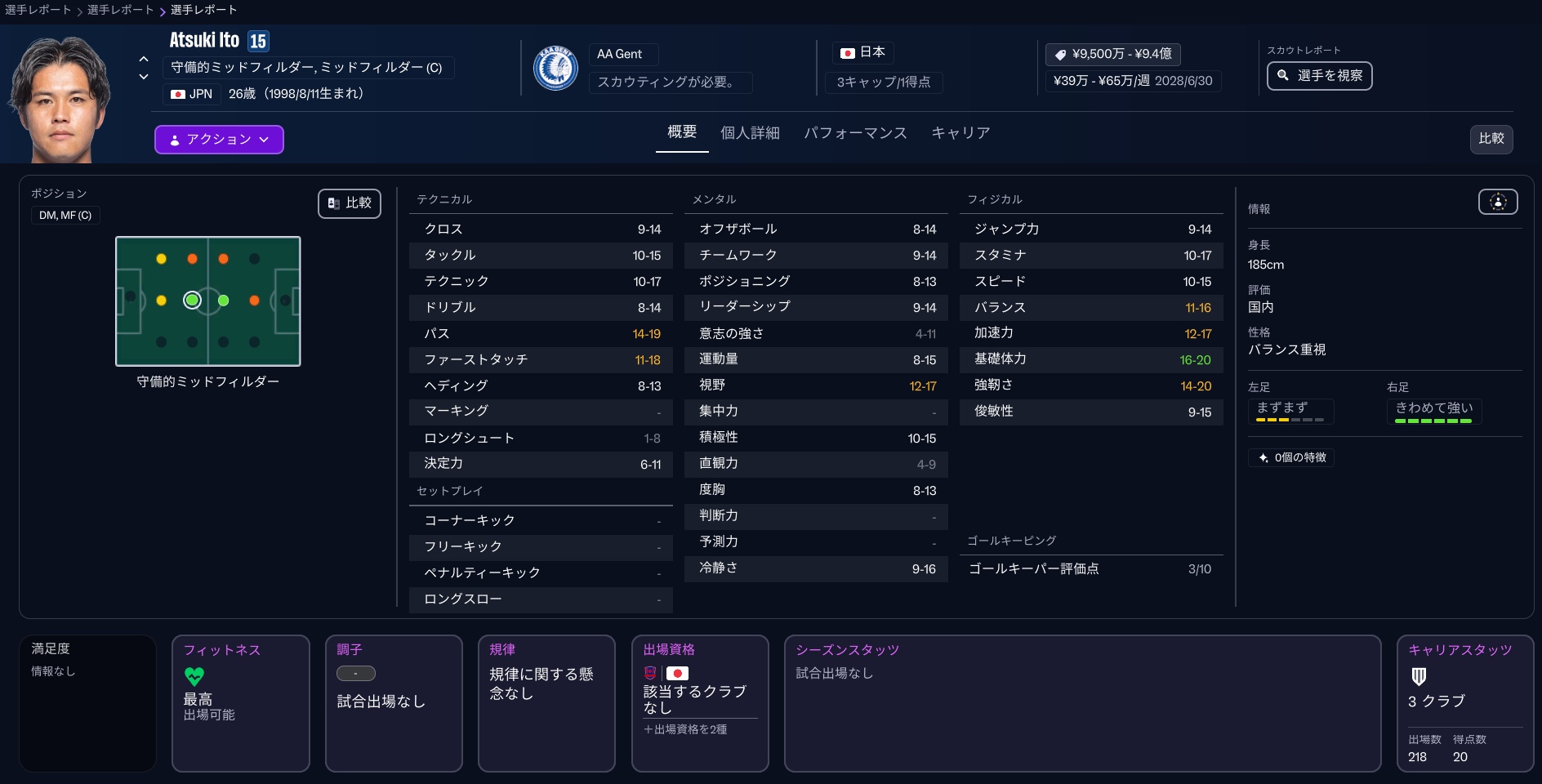This screenshot has width=1542, height=784.
Task: Click the green heart fitness icon
Action: (x=194, y=676)
